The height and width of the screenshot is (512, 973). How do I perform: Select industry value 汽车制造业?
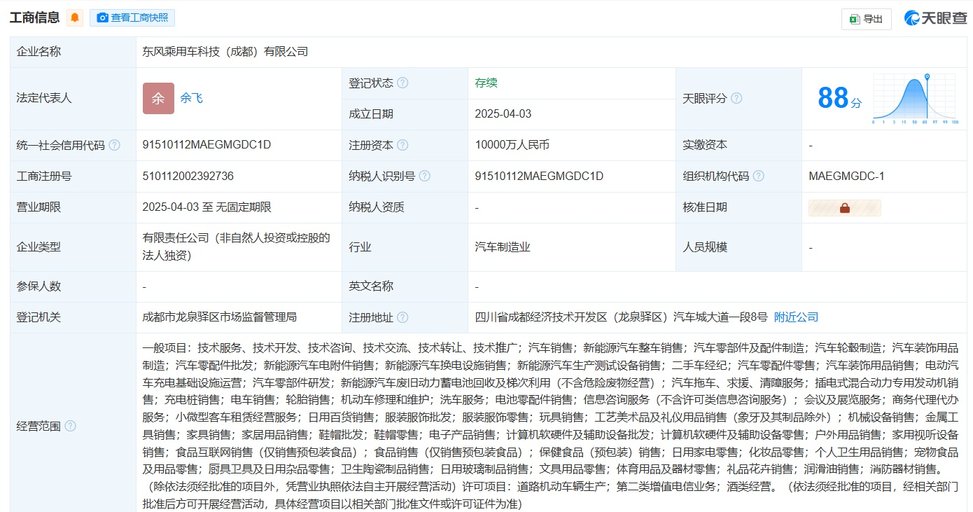coord(503,247)
